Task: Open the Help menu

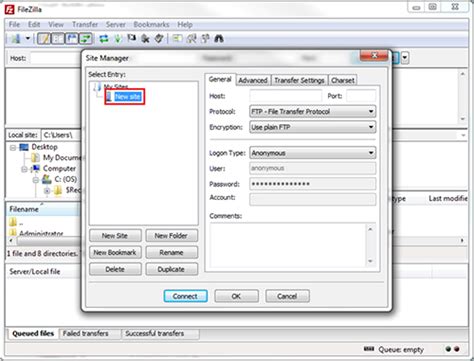Action: click(185, 25)
